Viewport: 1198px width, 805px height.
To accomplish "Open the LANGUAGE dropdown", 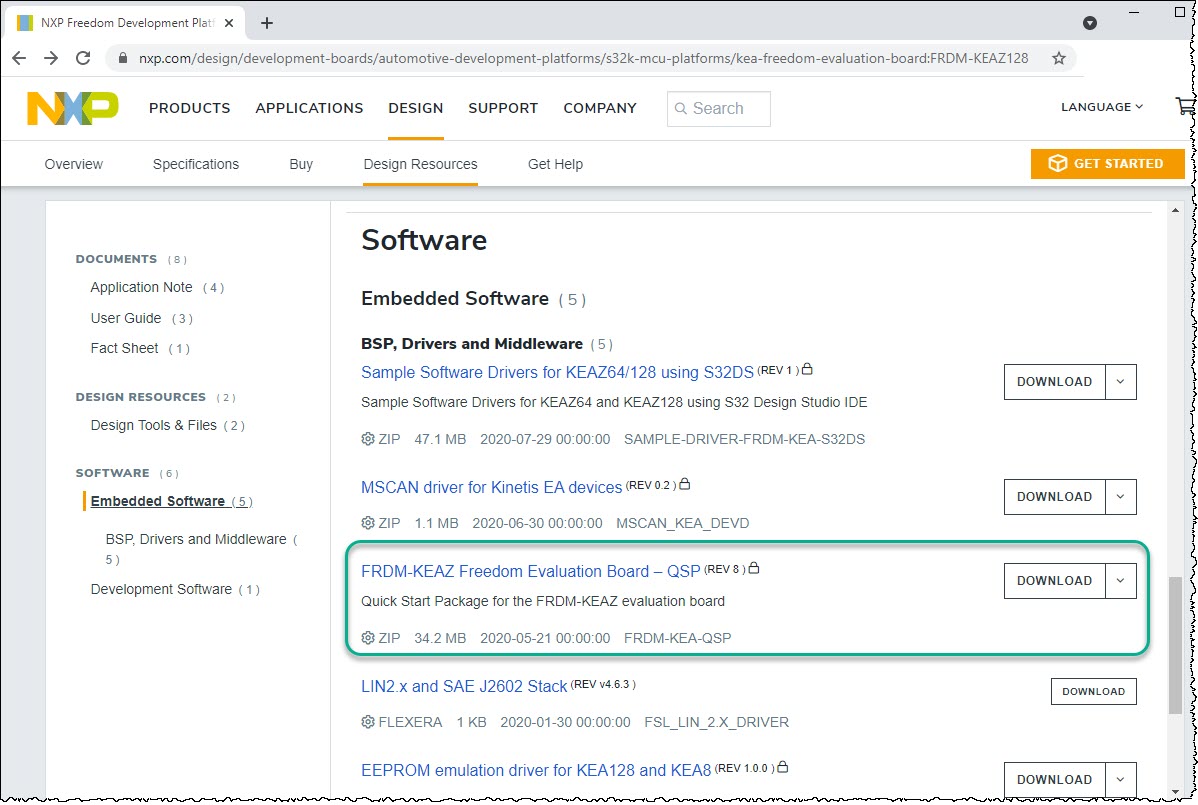I will click(1100, 106).
